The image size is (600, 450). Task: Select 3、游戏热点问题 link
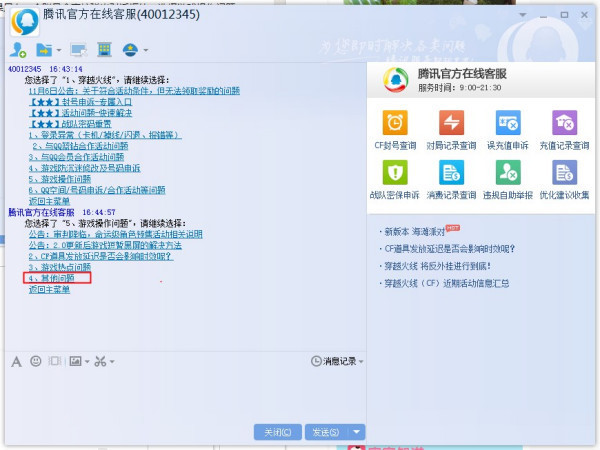pos(60,267)
